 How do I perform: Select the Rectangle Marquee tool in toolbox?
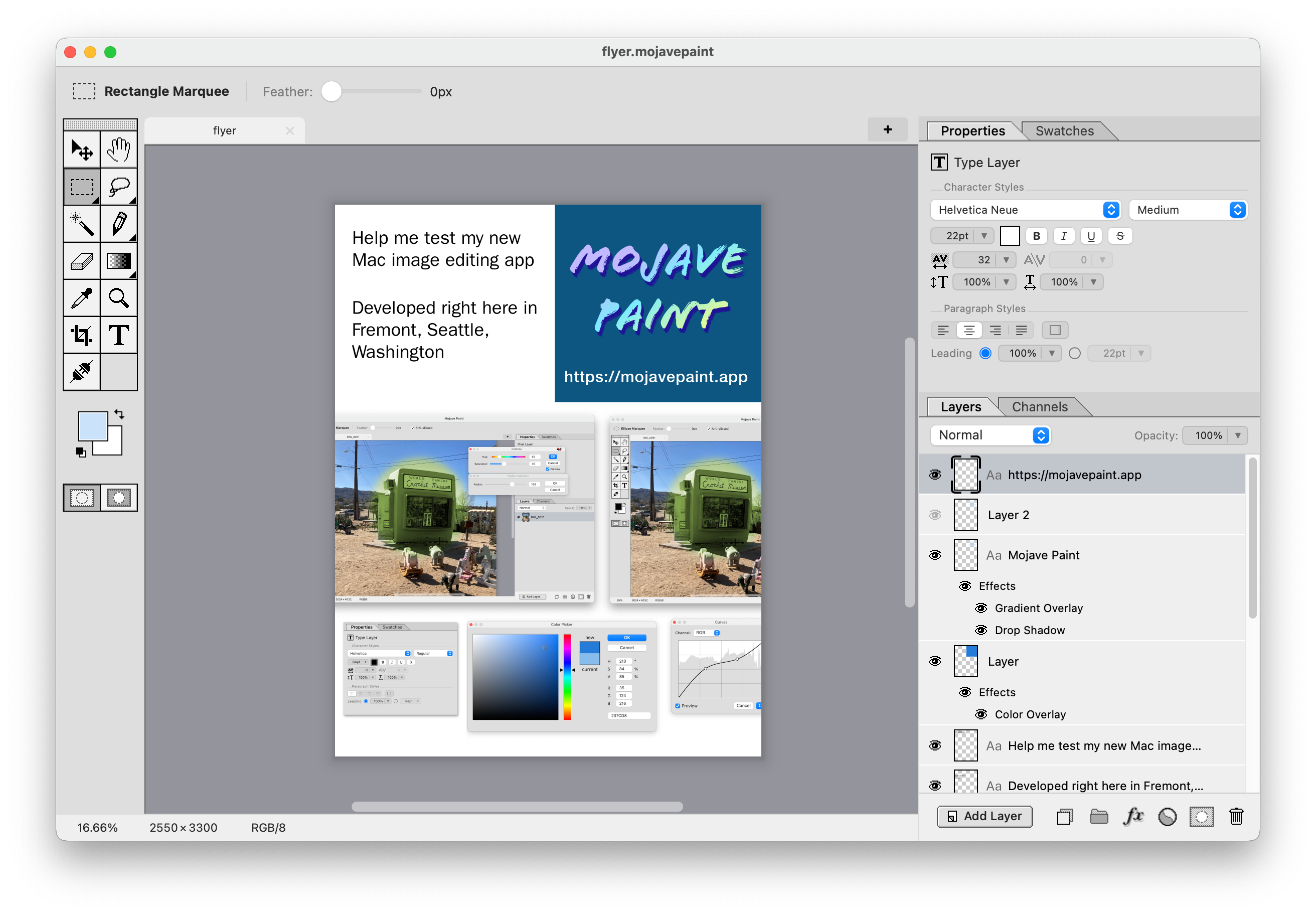[x=81, y=187]
